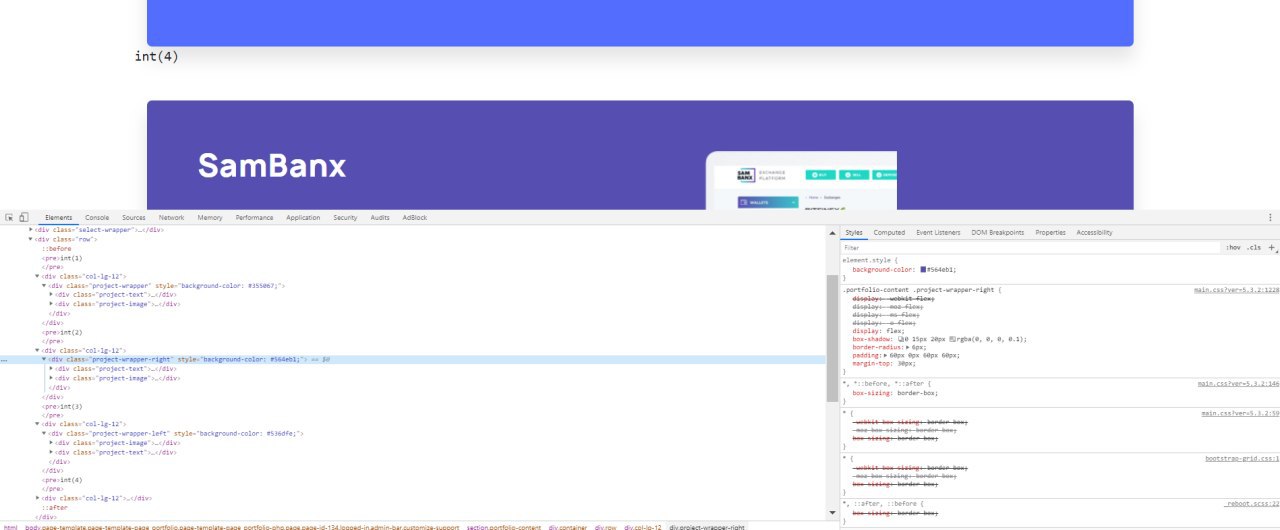This screenshot has height=530, width=1280.
Task: Open the main.css?ver=5.3.2:146 source link
Action: 1238,383
